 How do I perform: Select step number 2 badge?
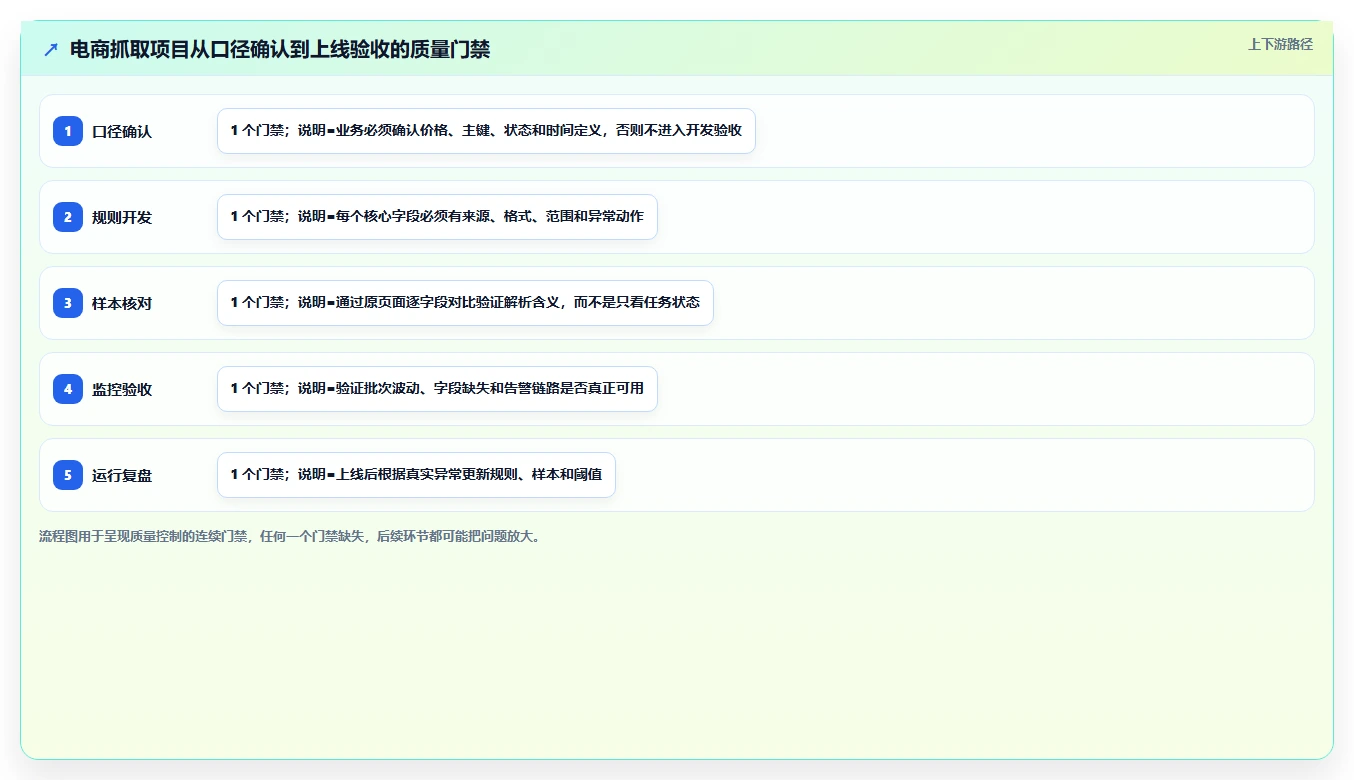click(68, 217)
